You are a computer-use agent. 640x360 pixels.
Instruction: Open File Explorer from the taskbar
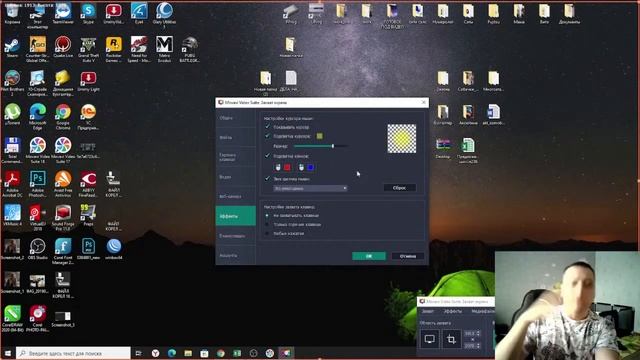pos(188,353)
